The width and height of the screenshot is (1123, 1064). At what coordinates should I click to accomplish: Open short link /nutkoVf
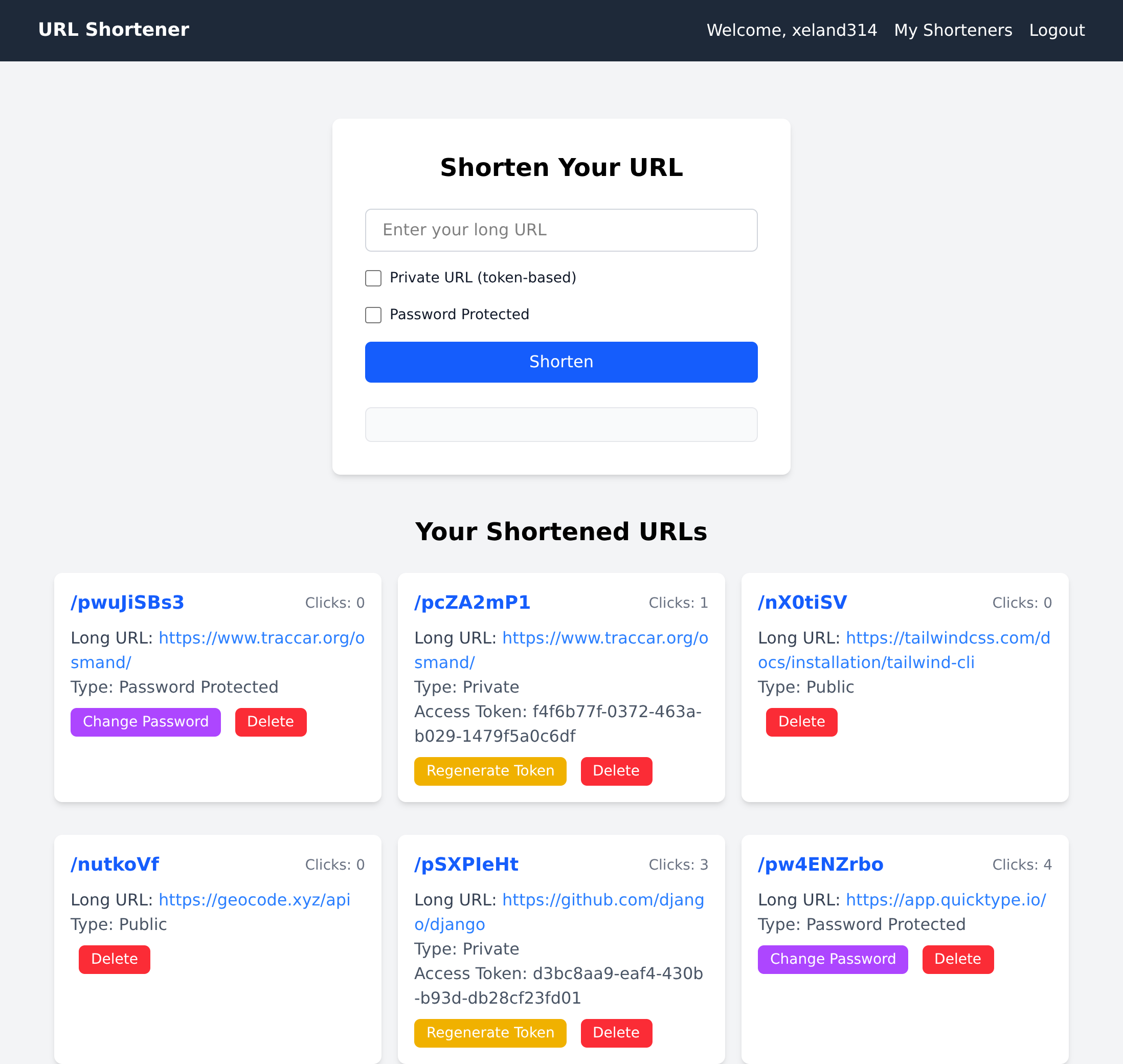pyautogui.click(x=115, y=864)
